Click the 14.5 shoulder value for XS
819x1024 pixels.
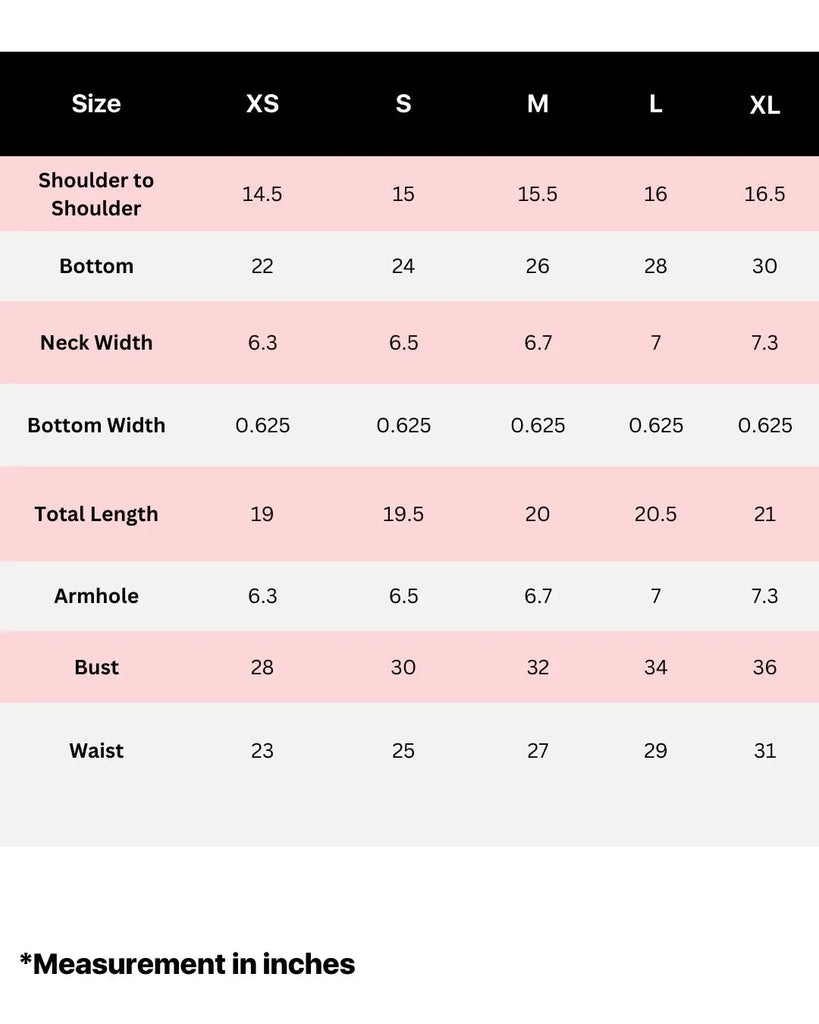tap(262, 194)
